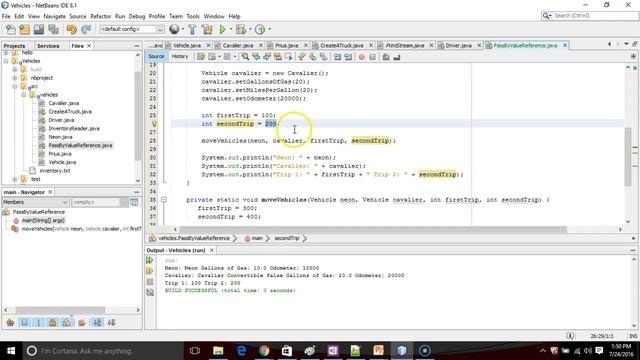
Task: Click the Navigator filter empty combo box
Action: (x=100, y=202)
